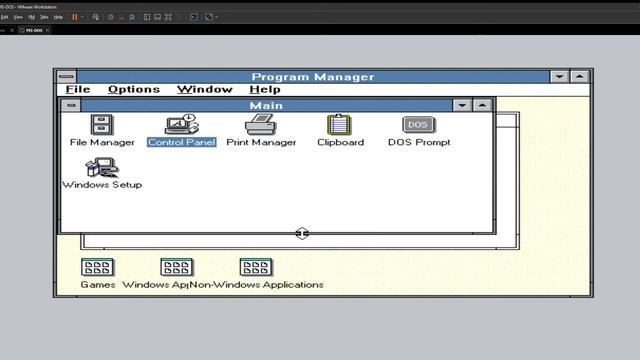The height and width of the screenshot is (360, 640).
Task: Click VMware send Ctrl+Alt+Del icon
Action: pyautogui.click(x=96, y=17)
